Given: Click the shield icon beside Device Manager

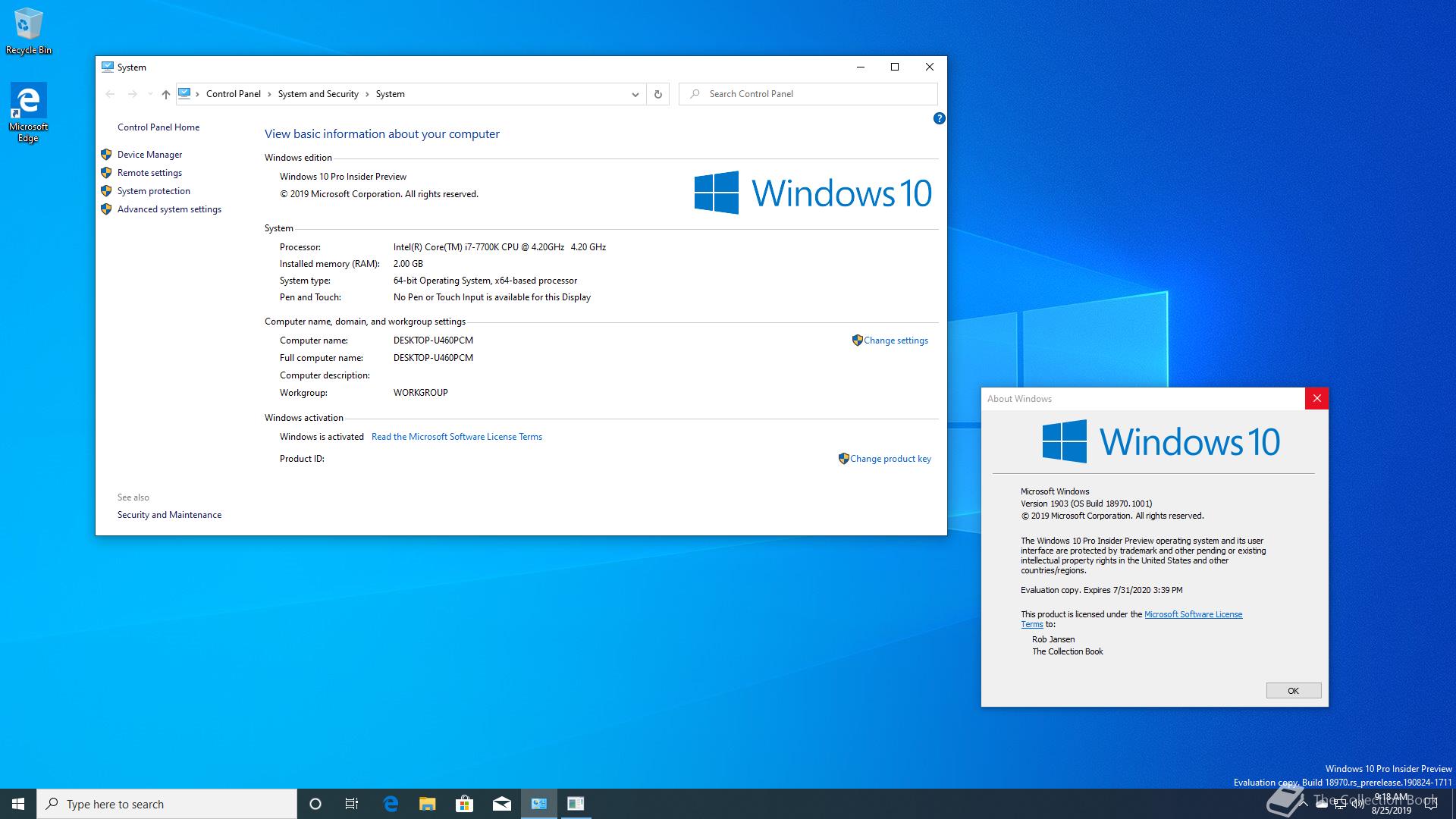Looking at the screenshot, I should (106, 155).
